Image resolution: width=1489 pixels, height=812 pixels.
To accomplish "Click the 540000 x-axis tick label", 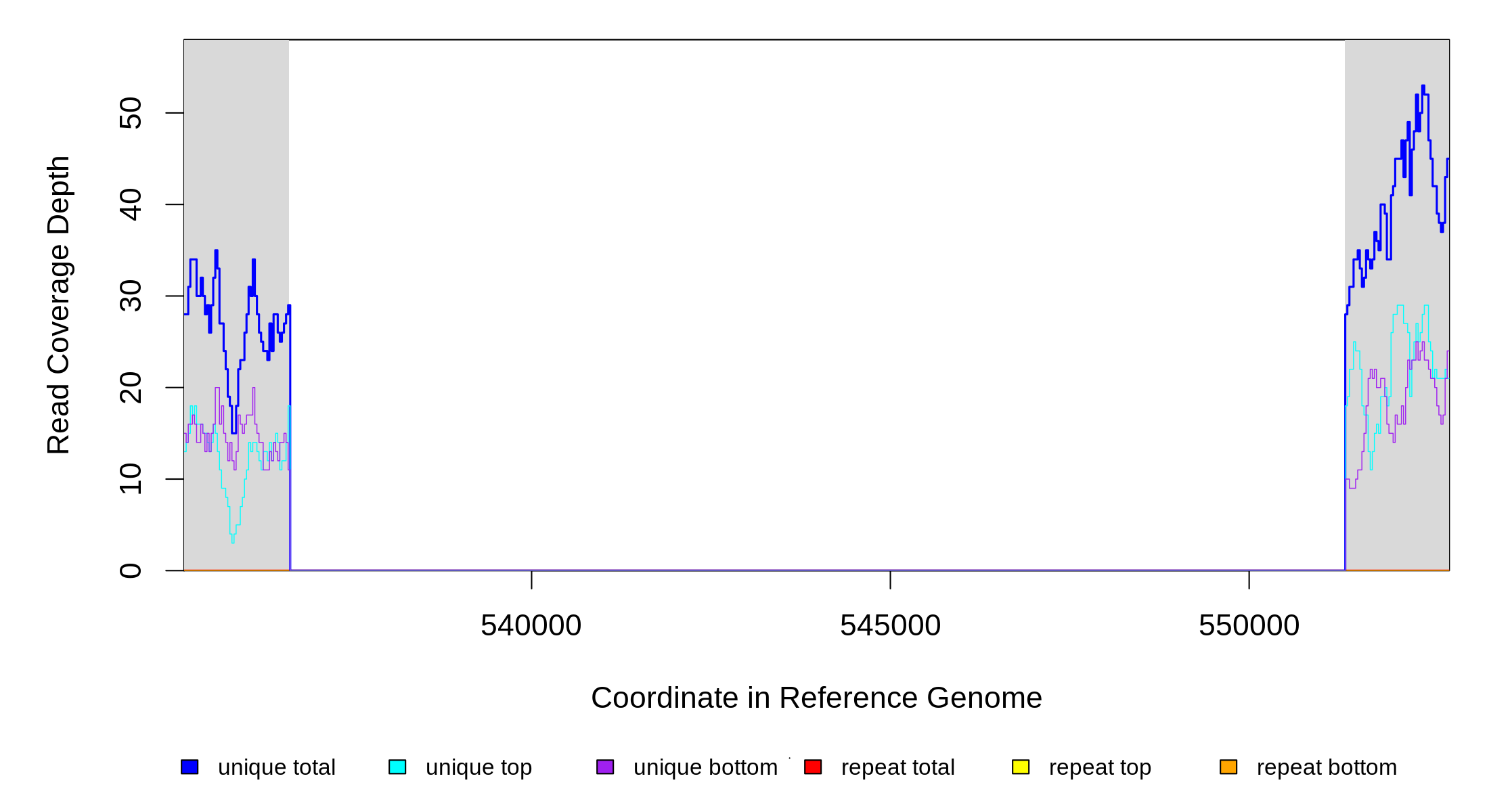I will pyautogui.click(x=531, y=626).
